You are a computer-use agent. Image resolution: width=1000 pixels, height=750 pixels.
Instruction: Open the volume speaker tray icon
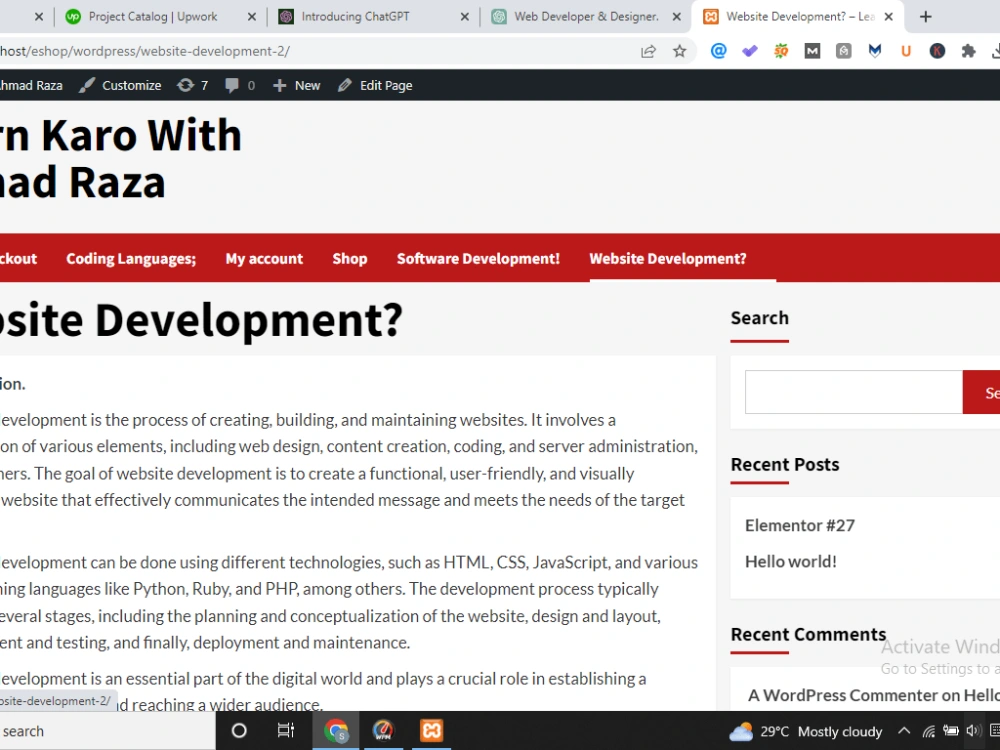(x=973, y=731)
